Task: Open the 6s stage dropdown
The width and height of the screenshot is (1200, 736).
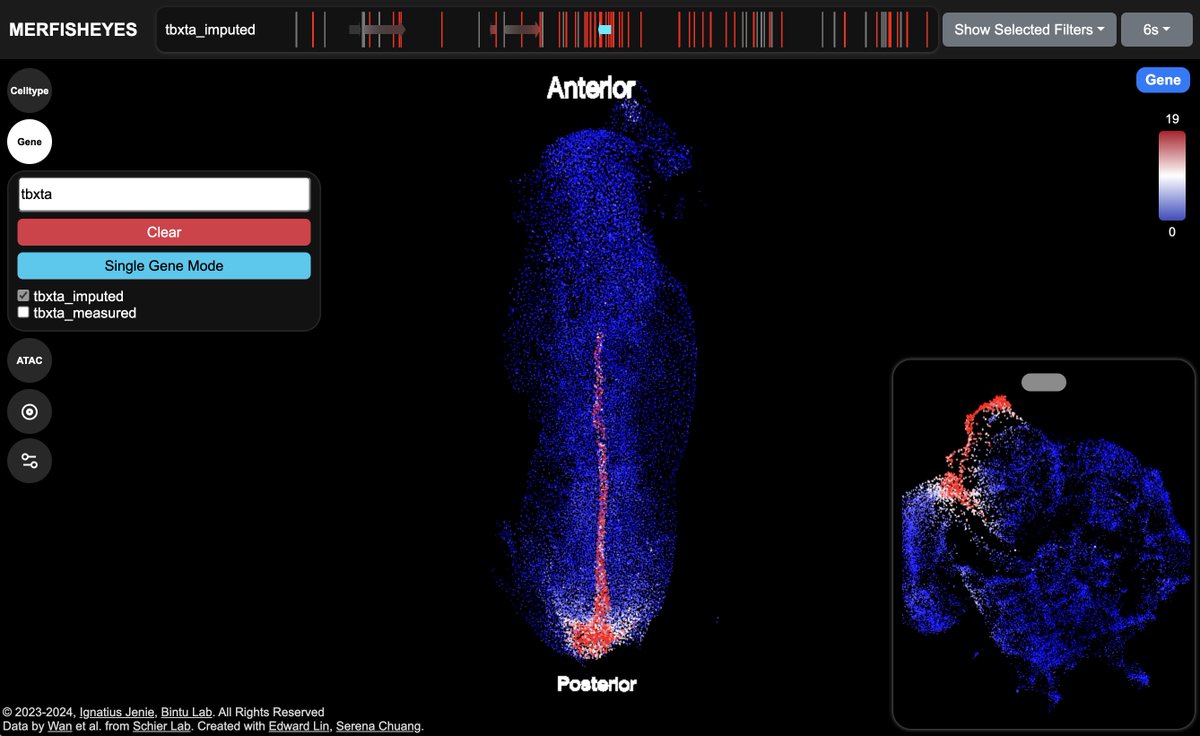Action: coord(1157,30)
